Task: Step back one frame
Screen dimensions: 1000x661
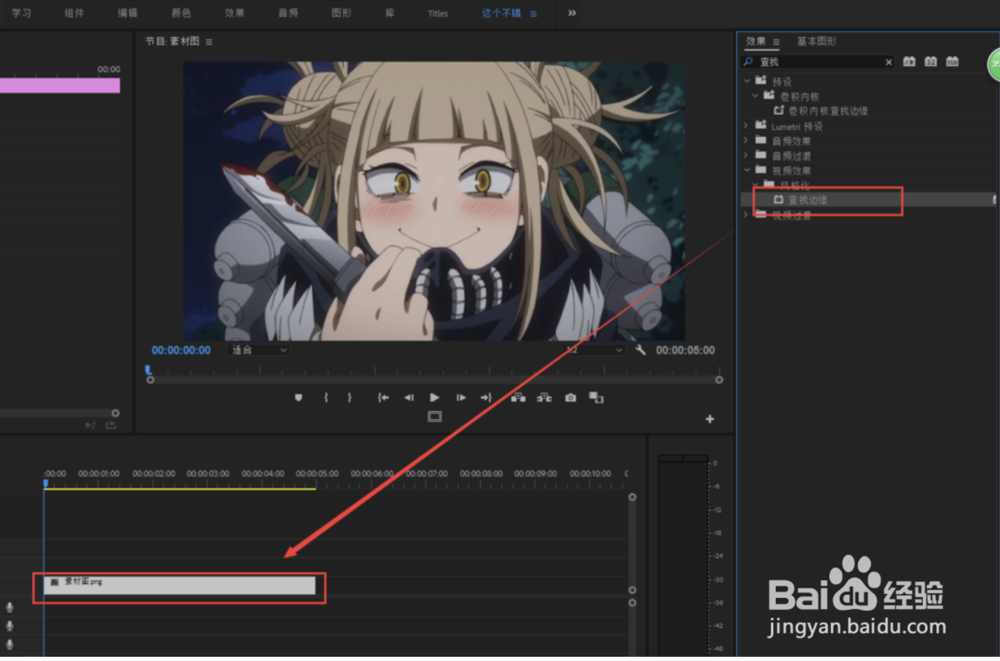Action: point(409,397)
